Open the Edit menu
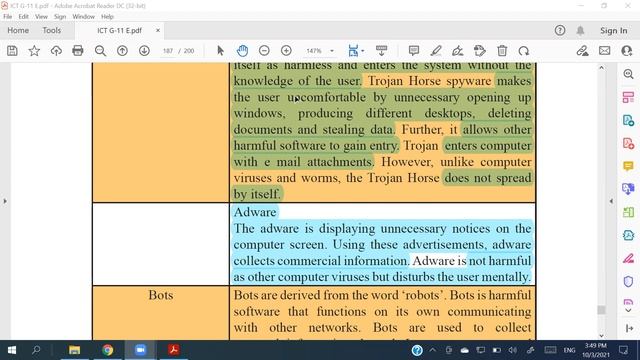The image size is (640, 360). point(23,17)
